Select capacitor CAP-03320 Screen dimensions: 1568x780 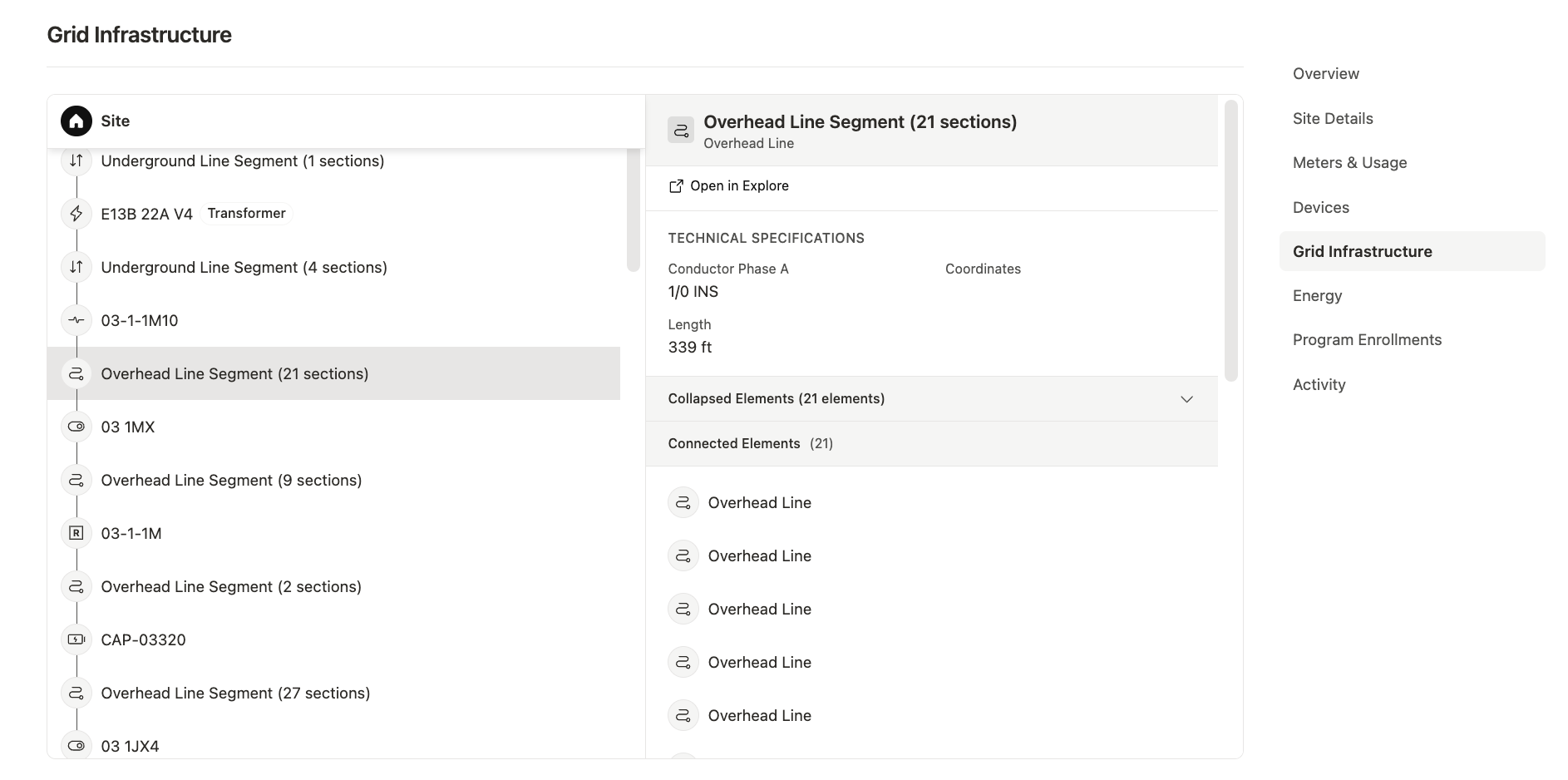pos(333,639)
